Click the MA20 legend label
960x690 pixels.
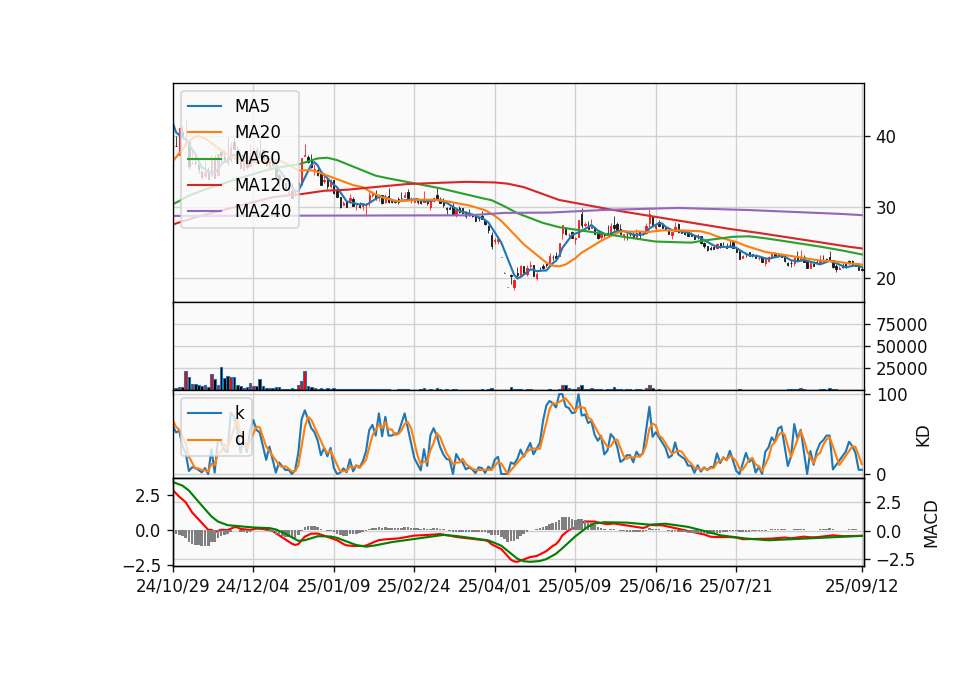pyautogui.click(x=257, y=132)
